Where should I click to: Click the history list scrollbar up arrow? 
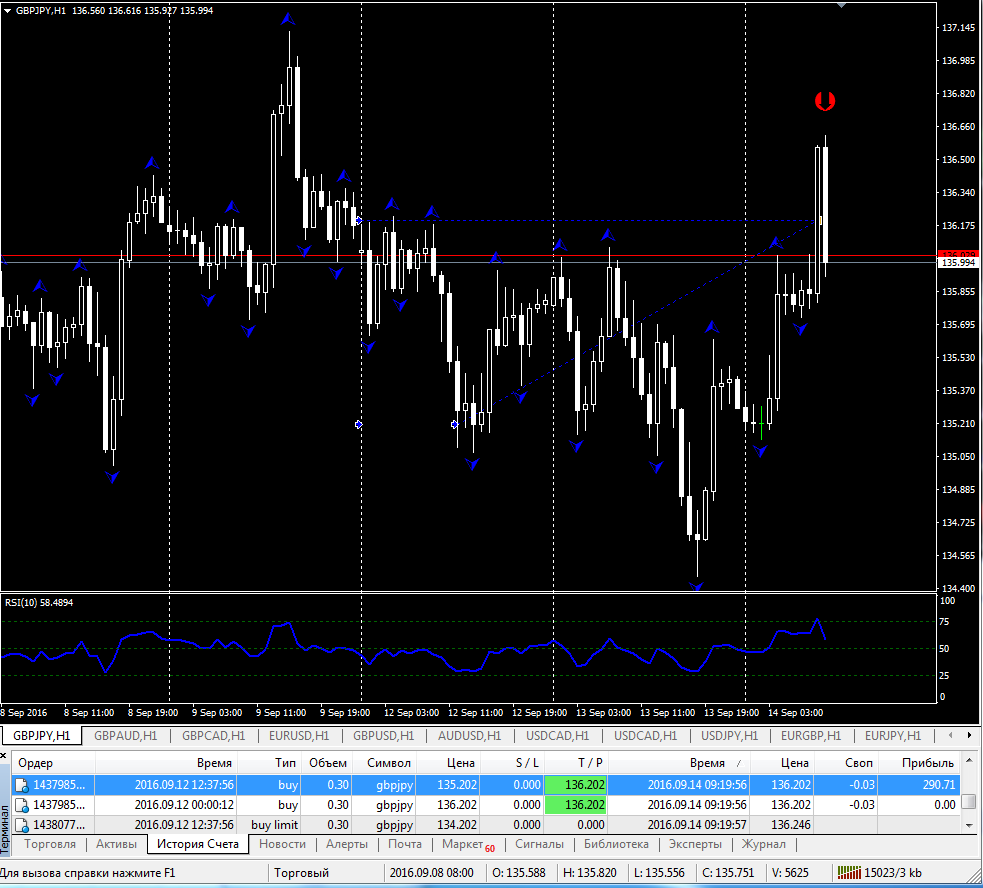coord(969,761)
